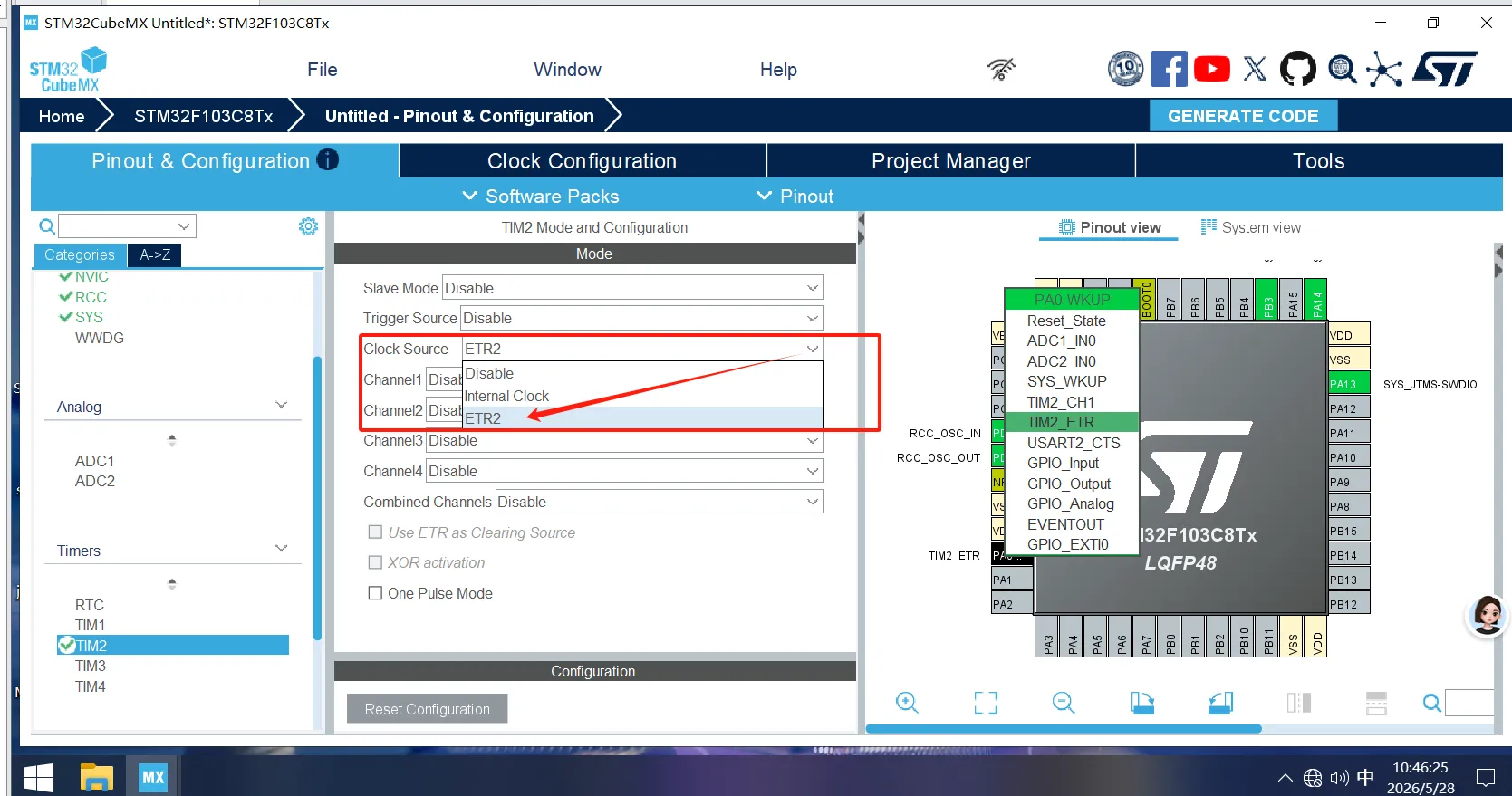Click the categories list vertical scrollbar
Viewport: 1512px width, 796px height.
click(317, 498)
